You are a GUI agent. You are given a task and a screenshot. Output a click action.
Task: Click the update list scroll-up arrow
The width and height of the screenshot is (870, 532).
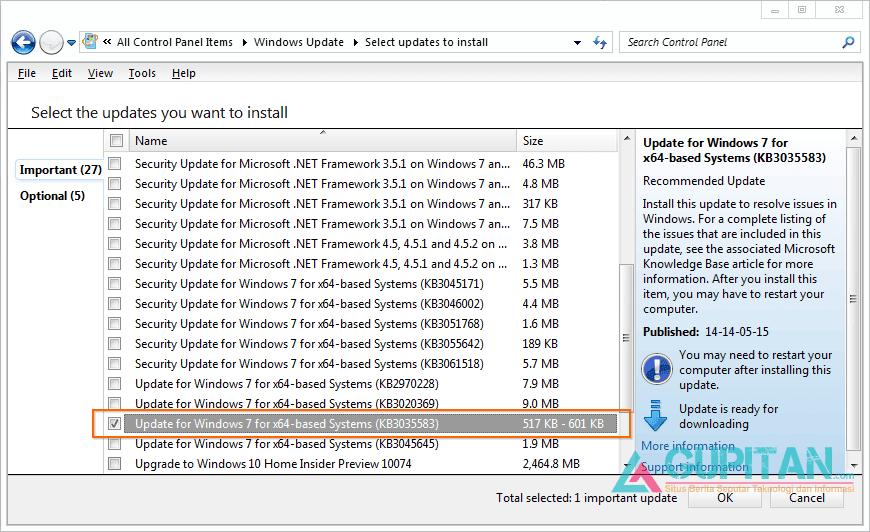(626, 138)
